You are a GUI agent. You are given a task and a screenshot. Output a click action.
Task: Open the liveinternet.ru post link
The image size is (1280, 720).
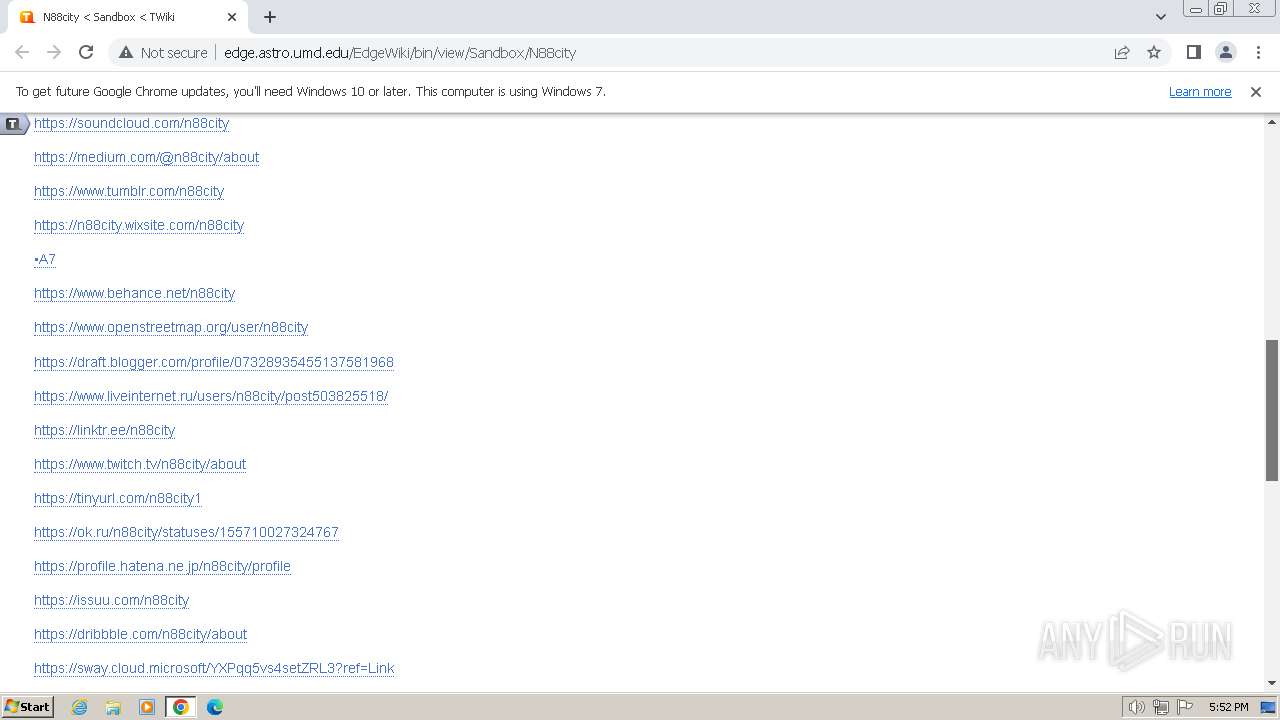pos(211,396)
